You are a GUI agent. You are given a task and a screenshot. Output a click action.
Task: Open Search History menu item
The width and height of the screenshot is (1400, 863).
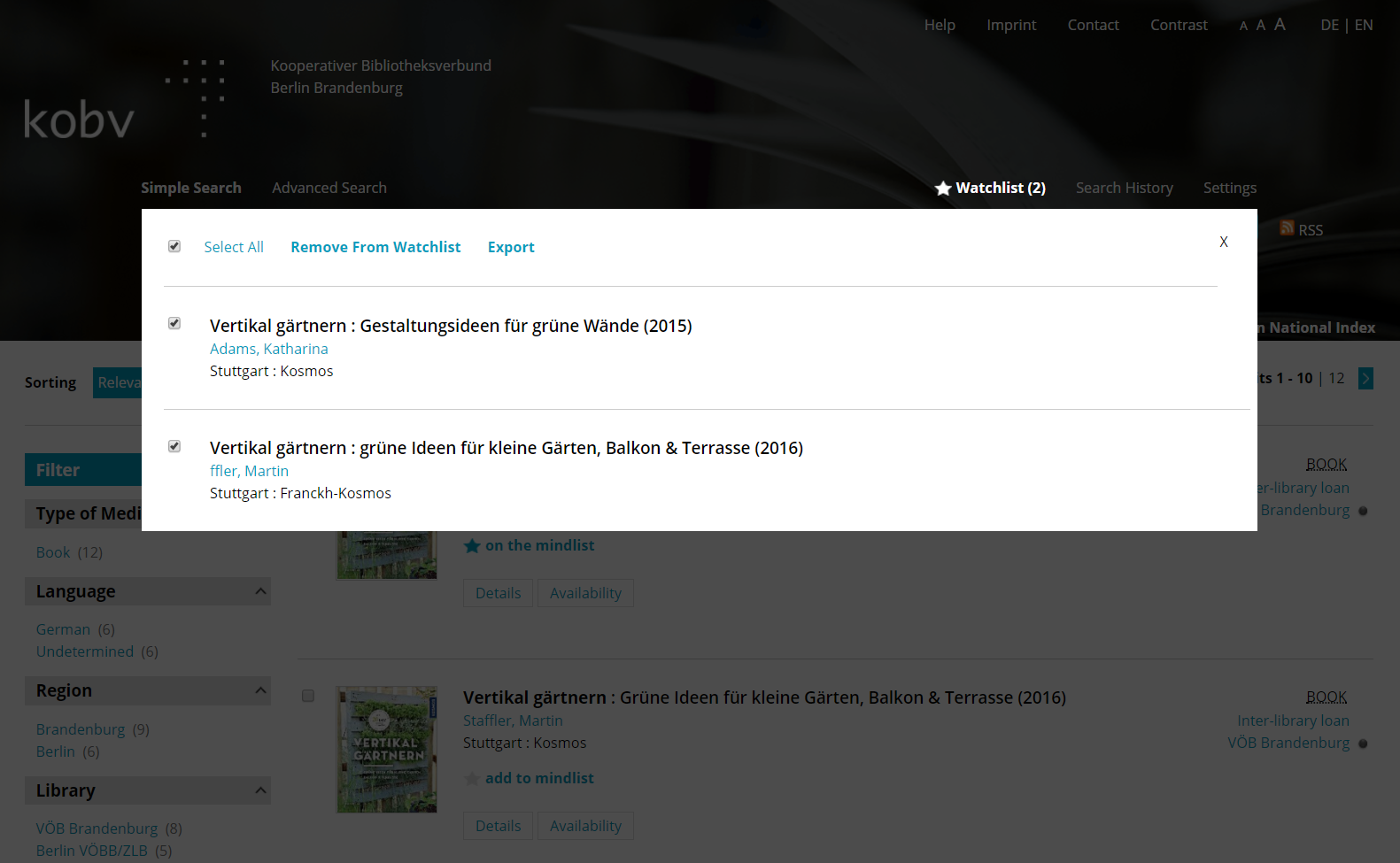pyautogui.click(x=1124, y=188)
